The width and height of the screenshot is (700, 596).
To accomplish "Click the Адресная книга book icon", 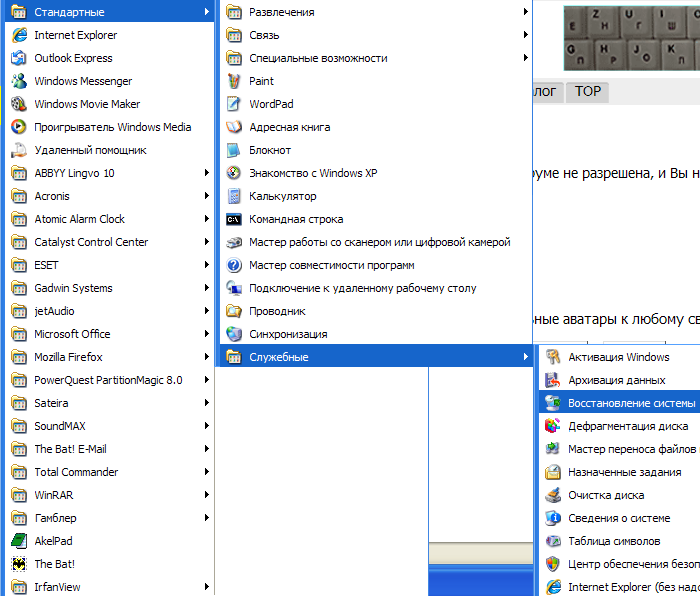I will (234, 127).
